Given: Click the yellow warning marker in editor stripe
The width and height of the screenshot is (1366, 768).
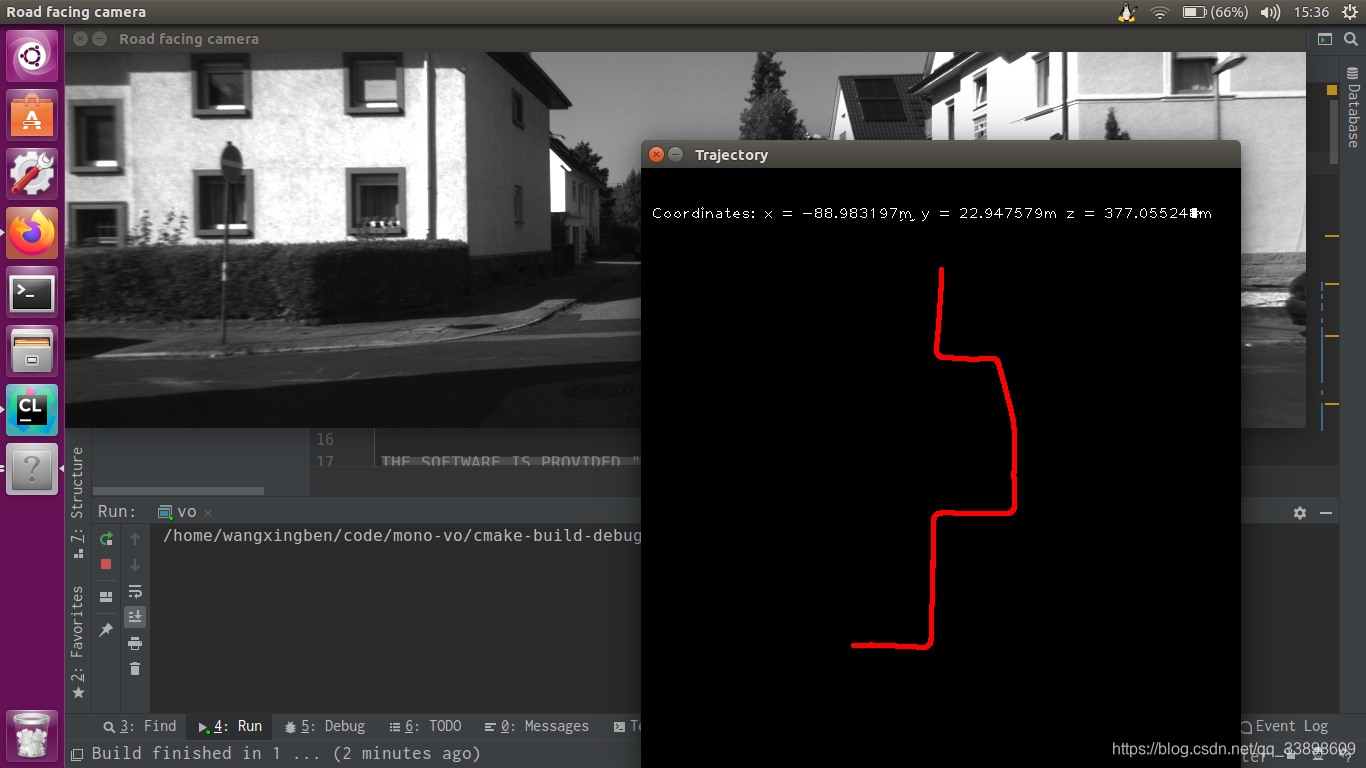Looking at the screenshot, I should [1332, 90].
